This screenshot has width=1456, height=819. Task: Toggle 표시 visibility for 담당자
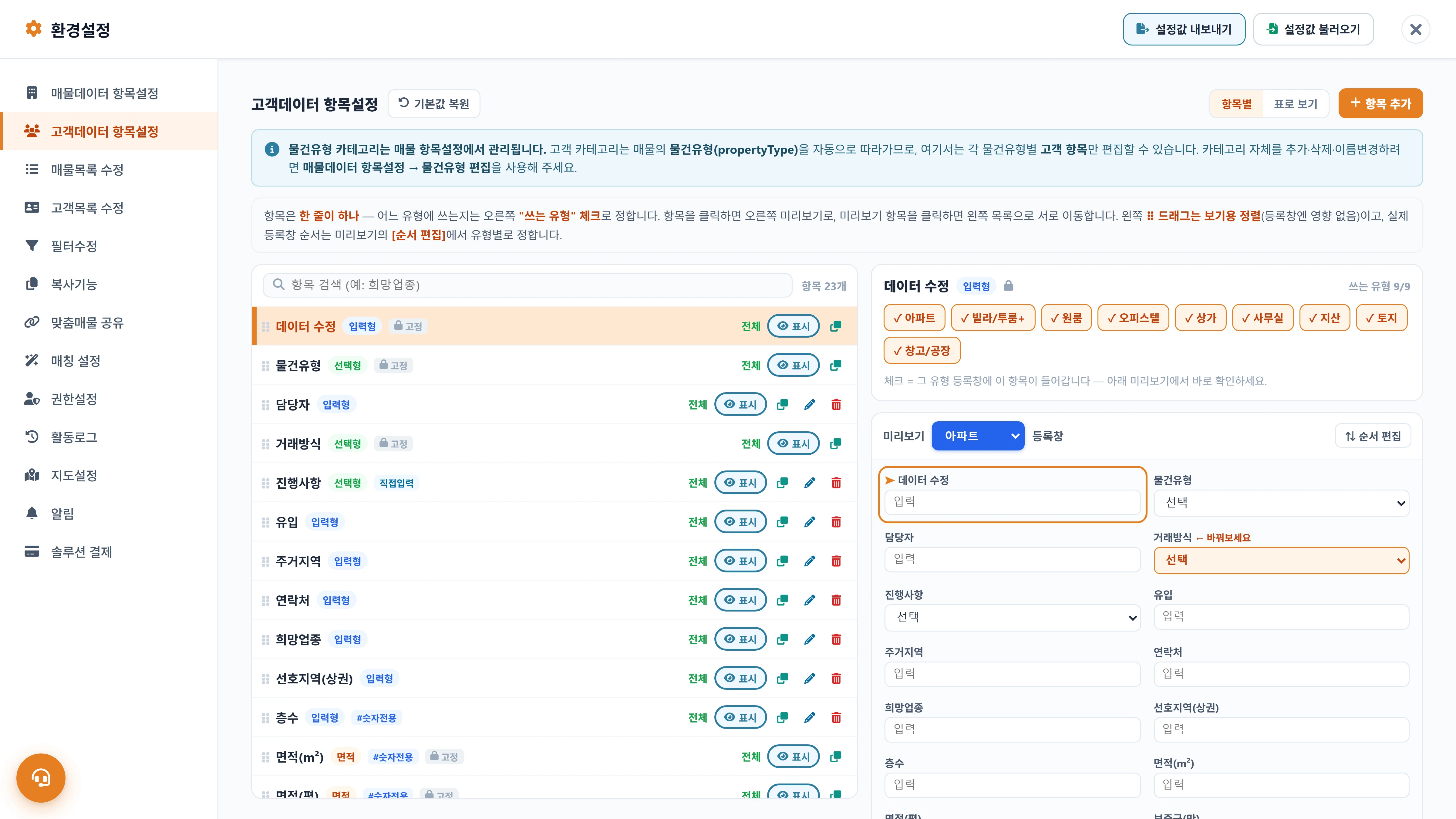[x=740, y=405]
